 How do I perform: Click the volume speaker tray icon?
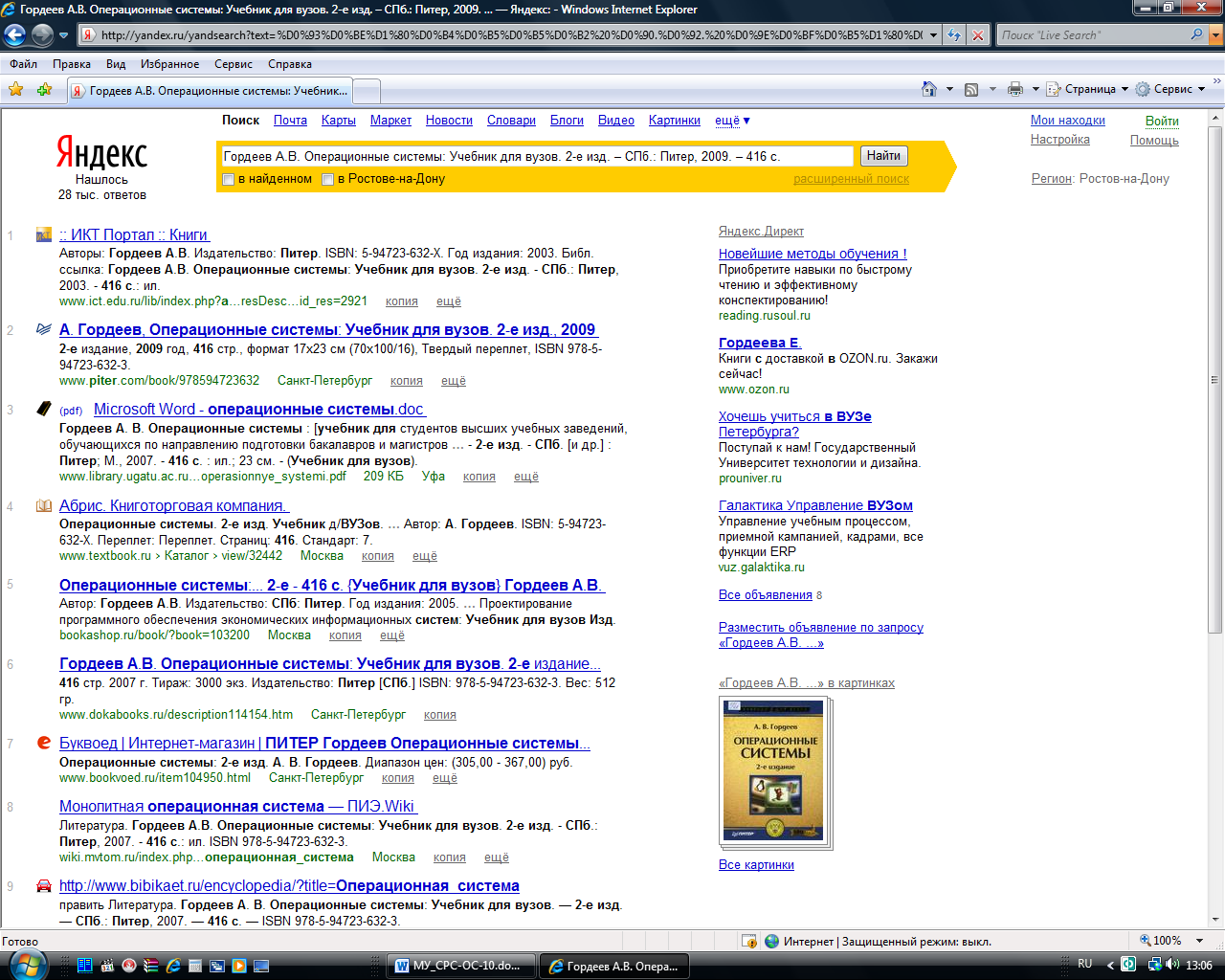(1173, 965)
